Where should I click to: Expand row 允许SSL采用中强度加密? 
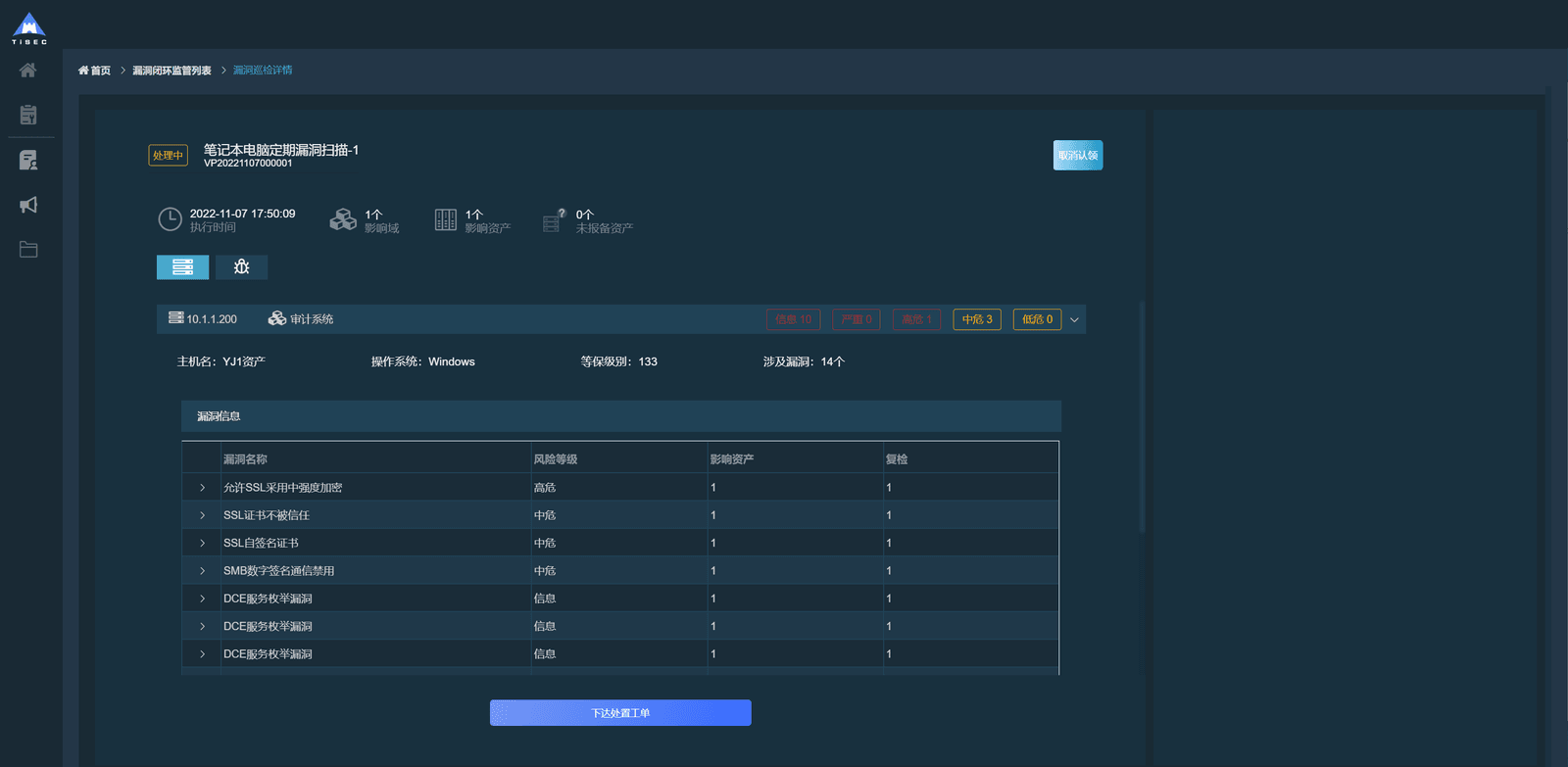click(x=202, y=488)
